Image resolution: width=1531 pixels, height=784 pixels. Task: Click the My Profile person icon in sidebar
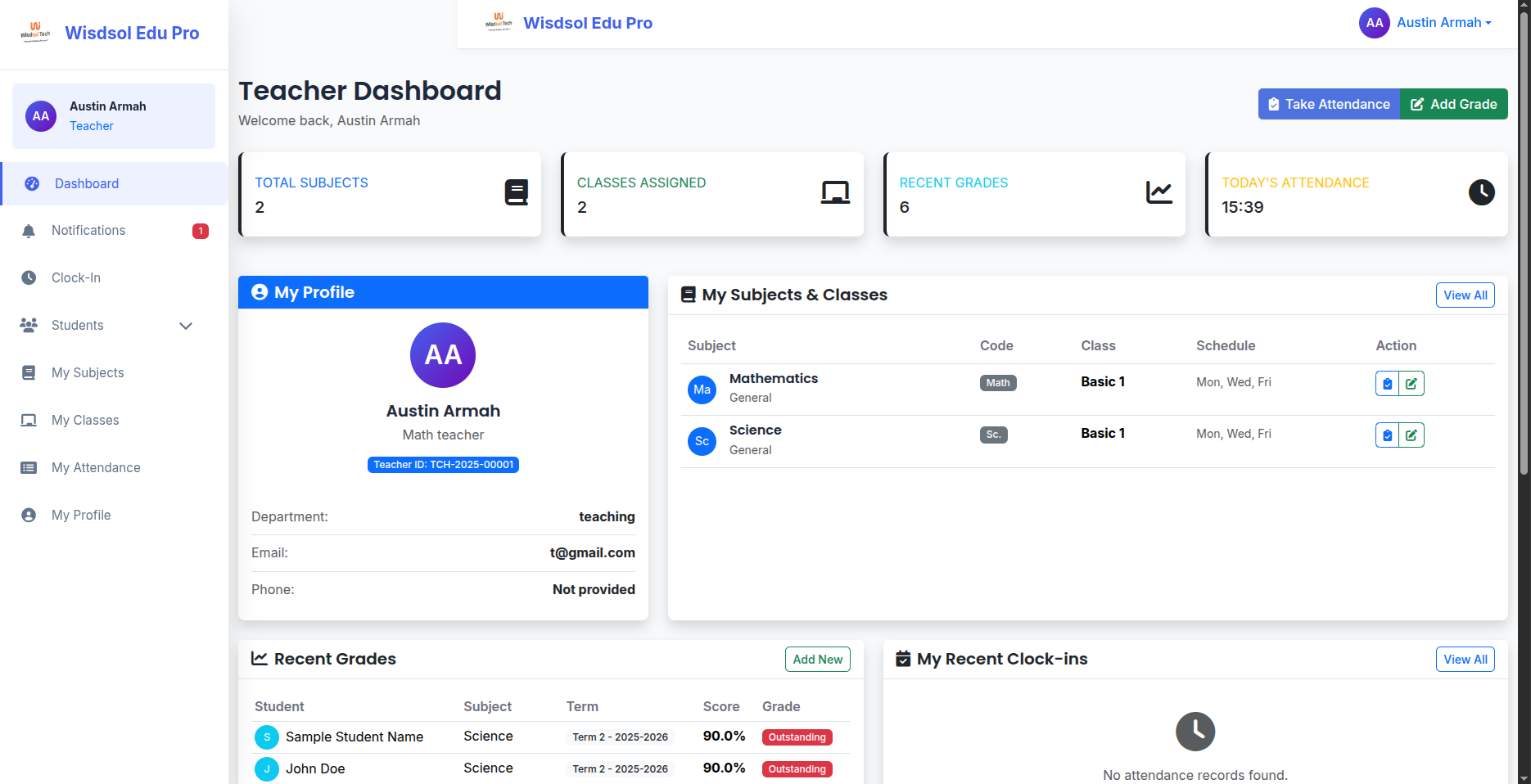pyautogui.click(x=29, y=515)
